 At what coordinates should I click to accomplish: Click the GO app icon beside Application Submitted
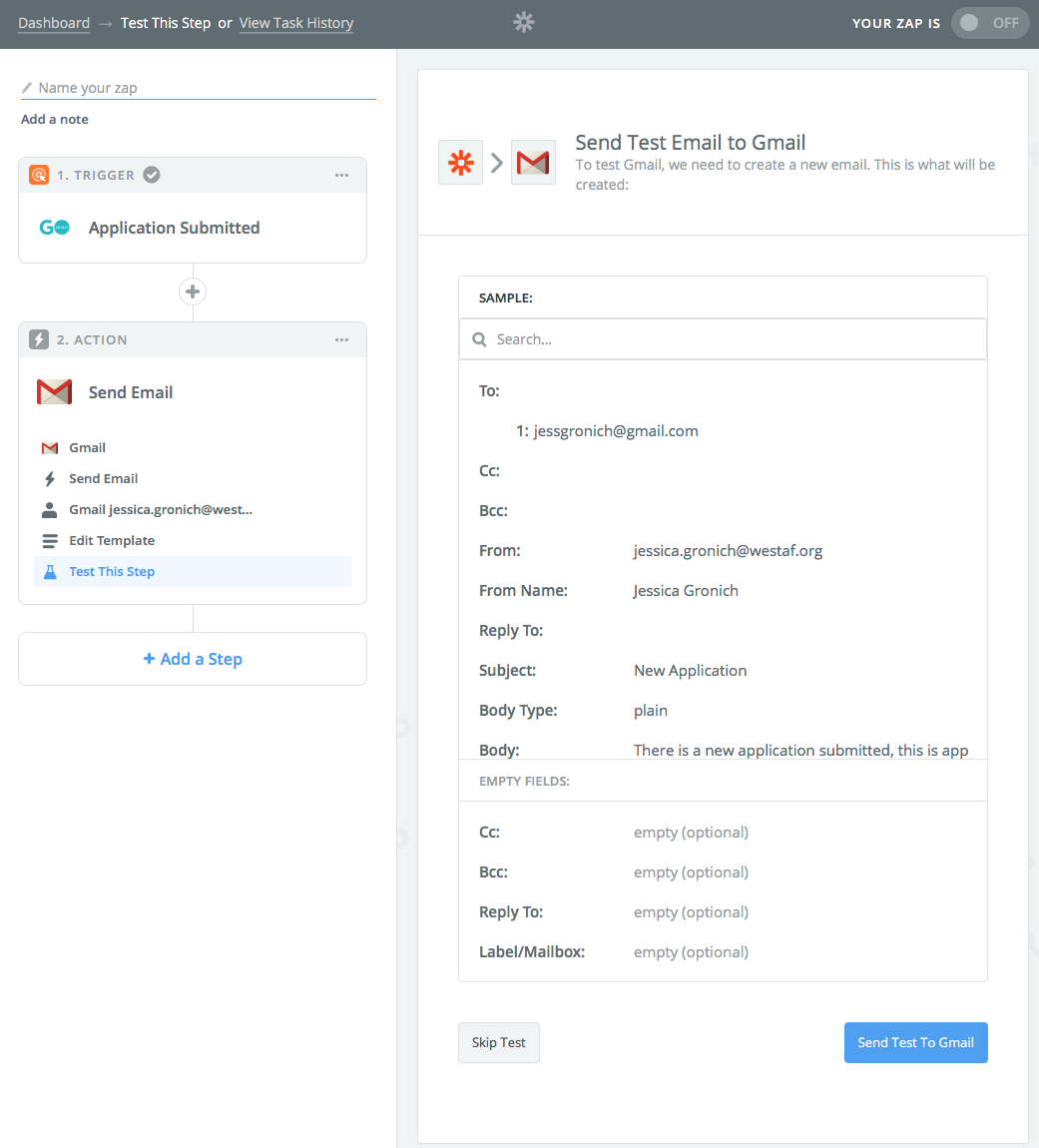pos(54,228)
